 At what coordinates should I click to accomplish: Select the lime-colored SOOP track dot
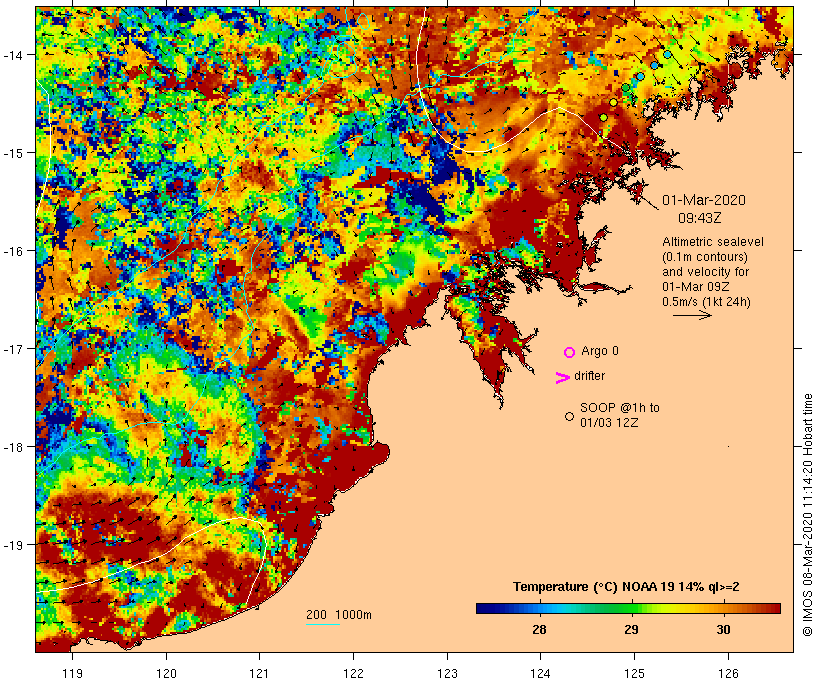(603, 117)
